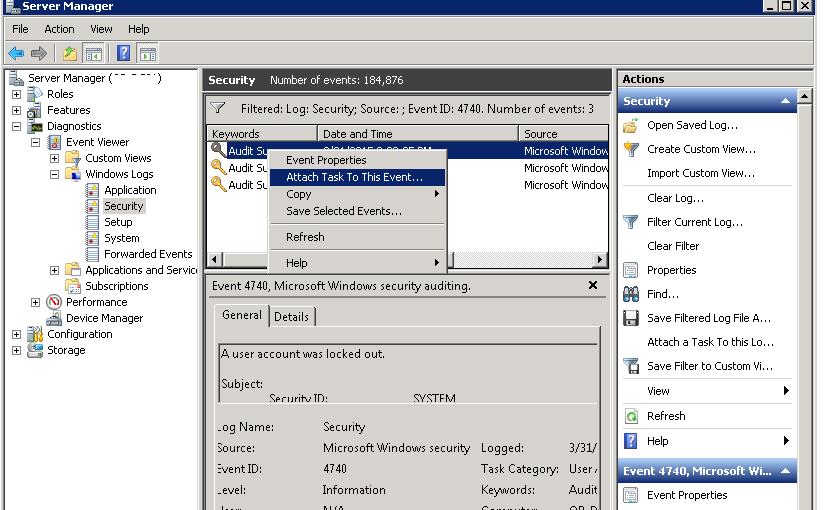This screenshot has height=510, width=823.
Task: Select the System log in the tree
Action: 122,238
